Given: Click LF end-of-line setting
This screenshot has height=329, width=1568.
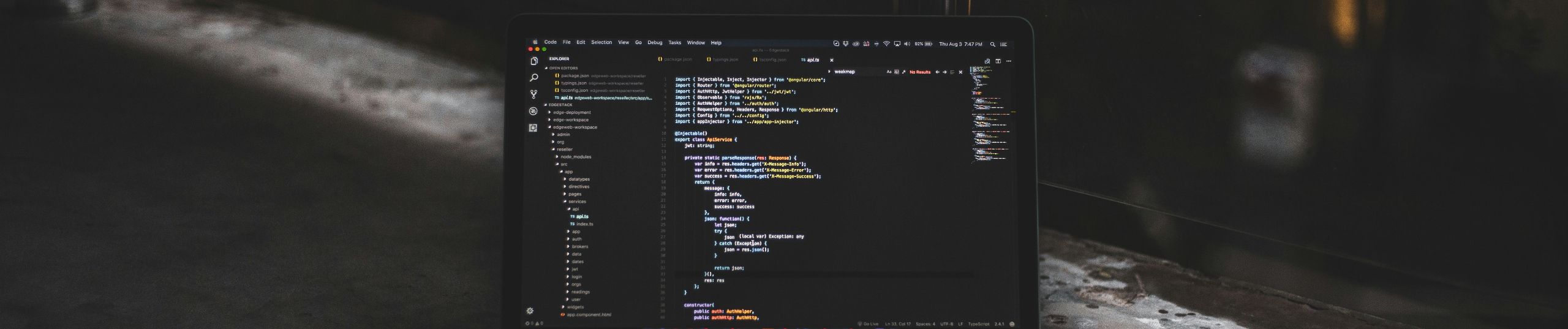Looking at the screenshot, I should click(960, 324).
